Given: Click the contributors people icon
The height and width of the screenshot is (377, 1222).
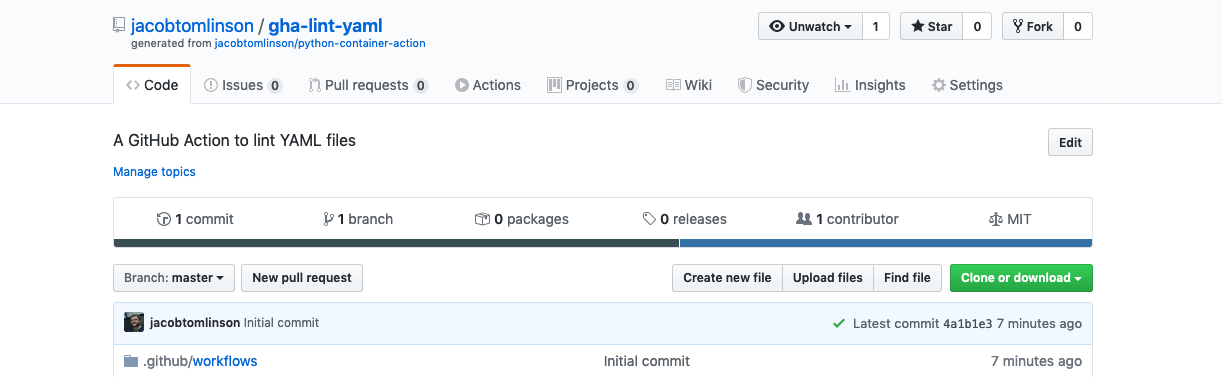Looking at the screenshot, I should coord(803,219).
